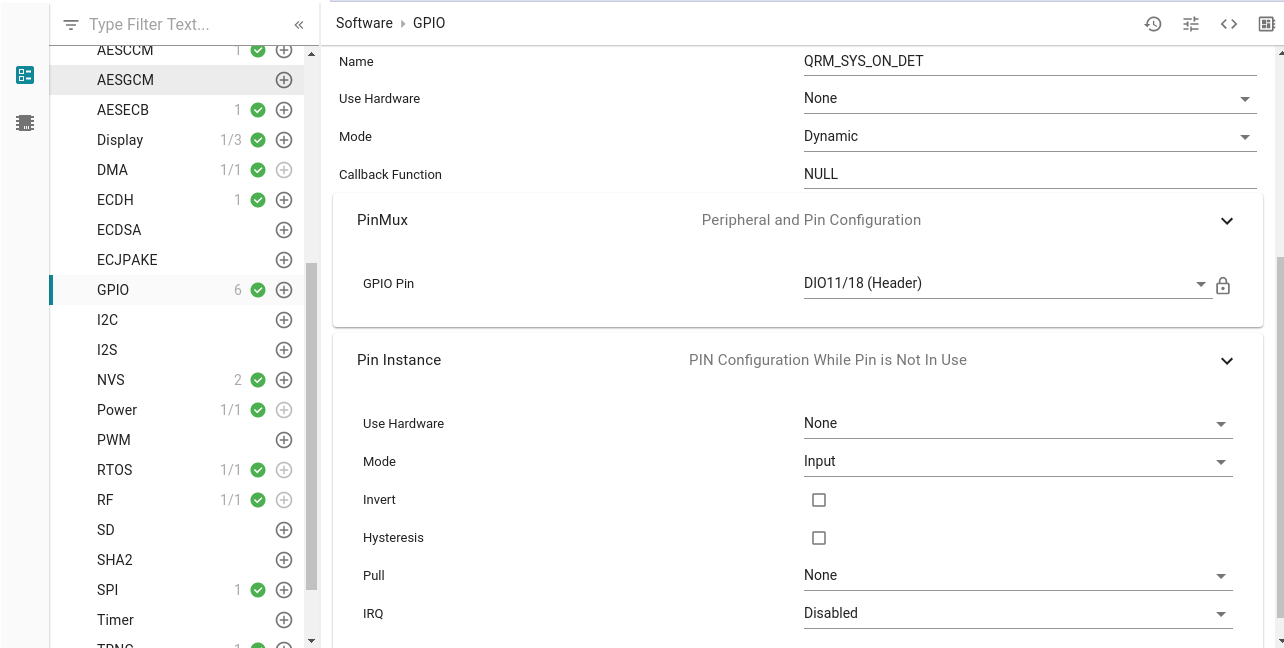
Task: Open the history icon in header
Action: (1153, 24)
